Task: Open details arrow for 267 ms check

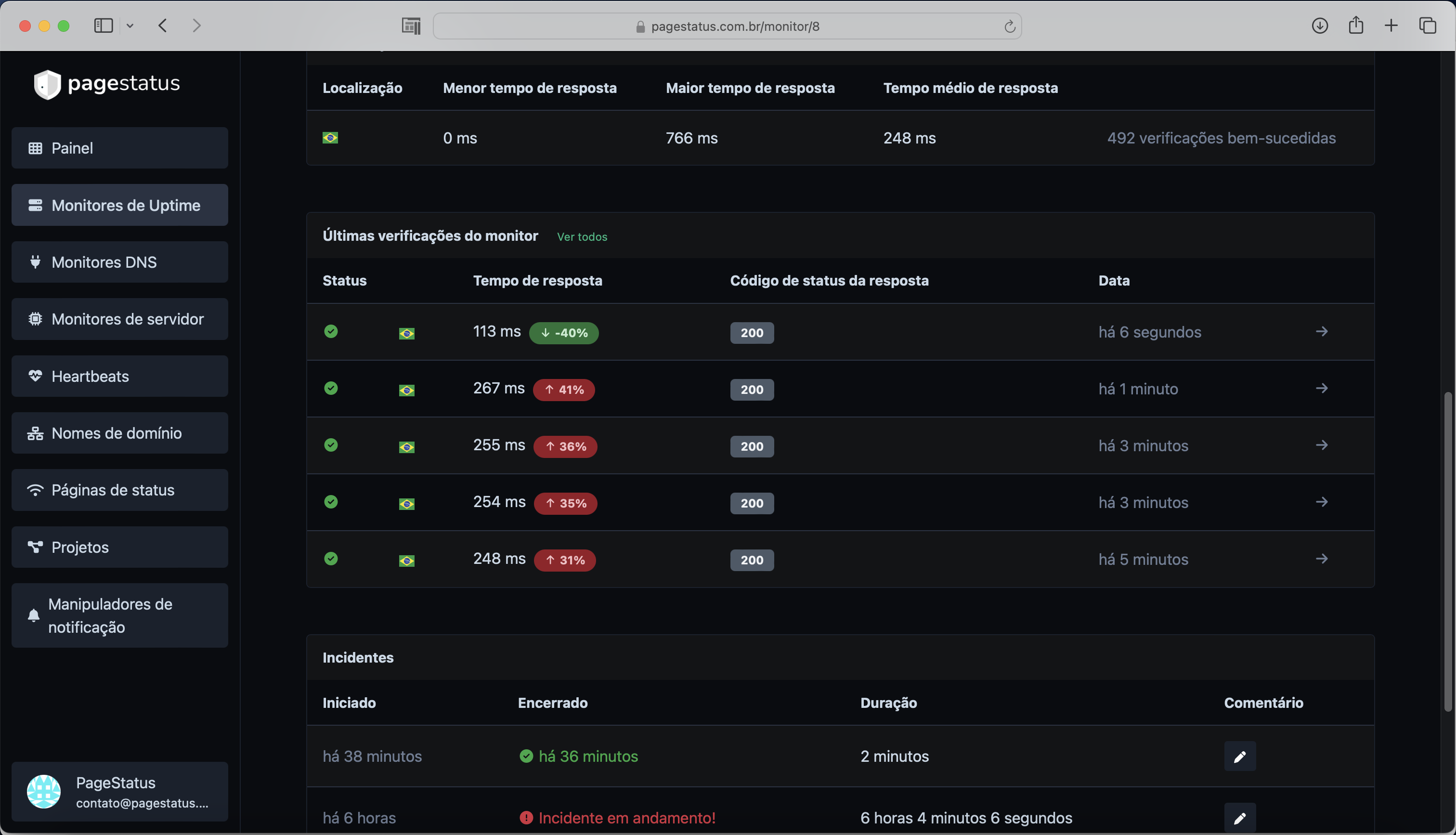Action: point(1321,388)
